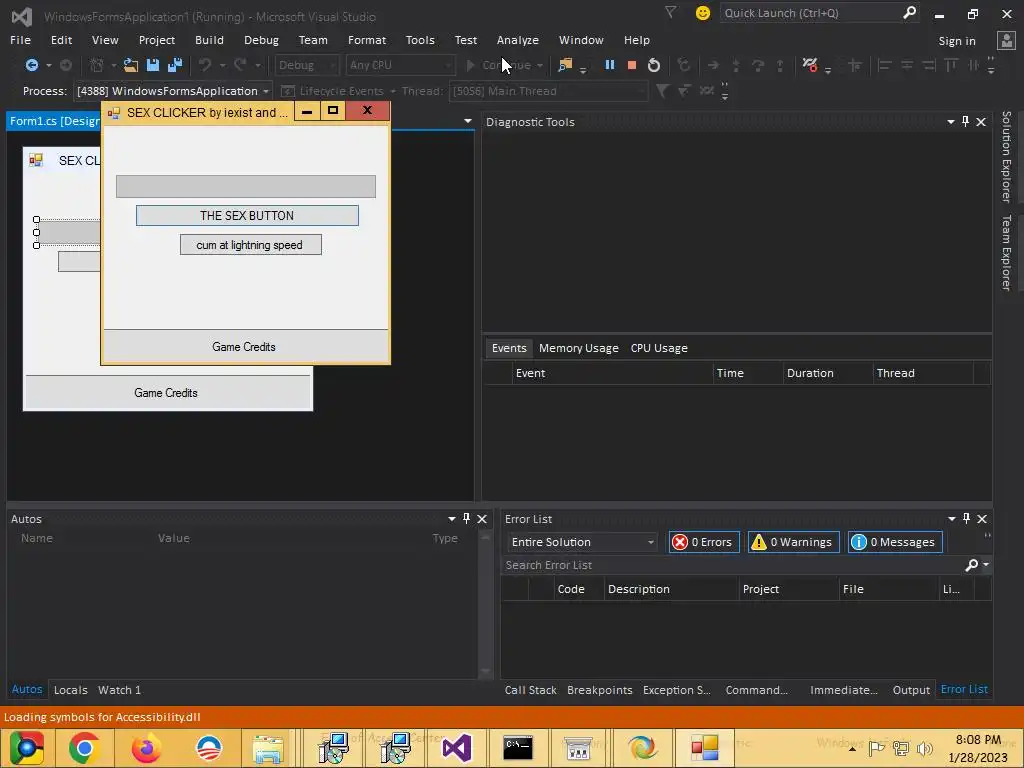Click the Navigate Backward arrow icon
The height and width of the screenshot is (768, 1024).
point(31,65)
